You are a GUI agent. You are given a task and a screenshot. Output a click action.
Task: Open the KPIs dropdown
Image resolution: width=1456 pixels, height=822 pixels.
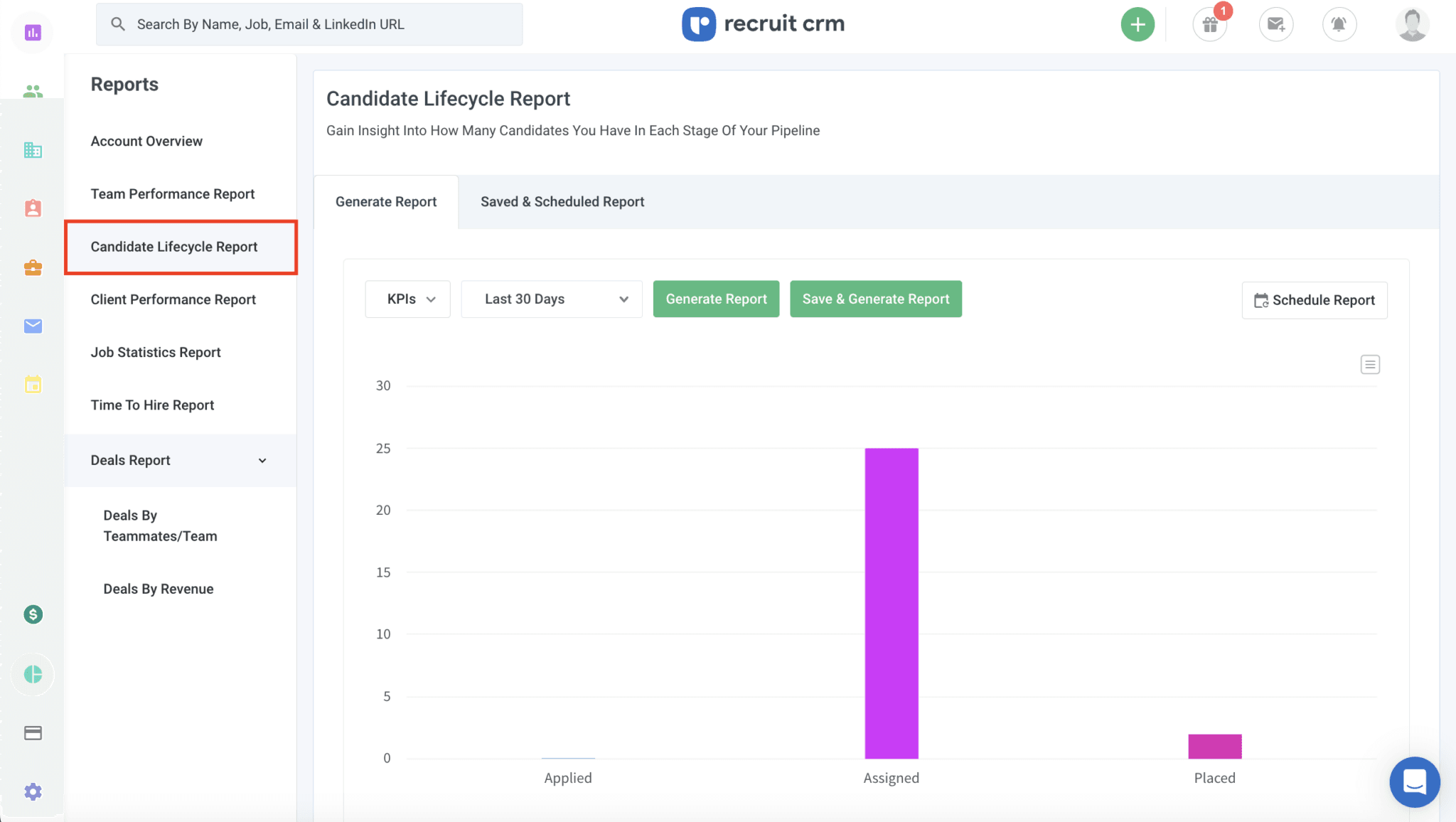[407, 299]
